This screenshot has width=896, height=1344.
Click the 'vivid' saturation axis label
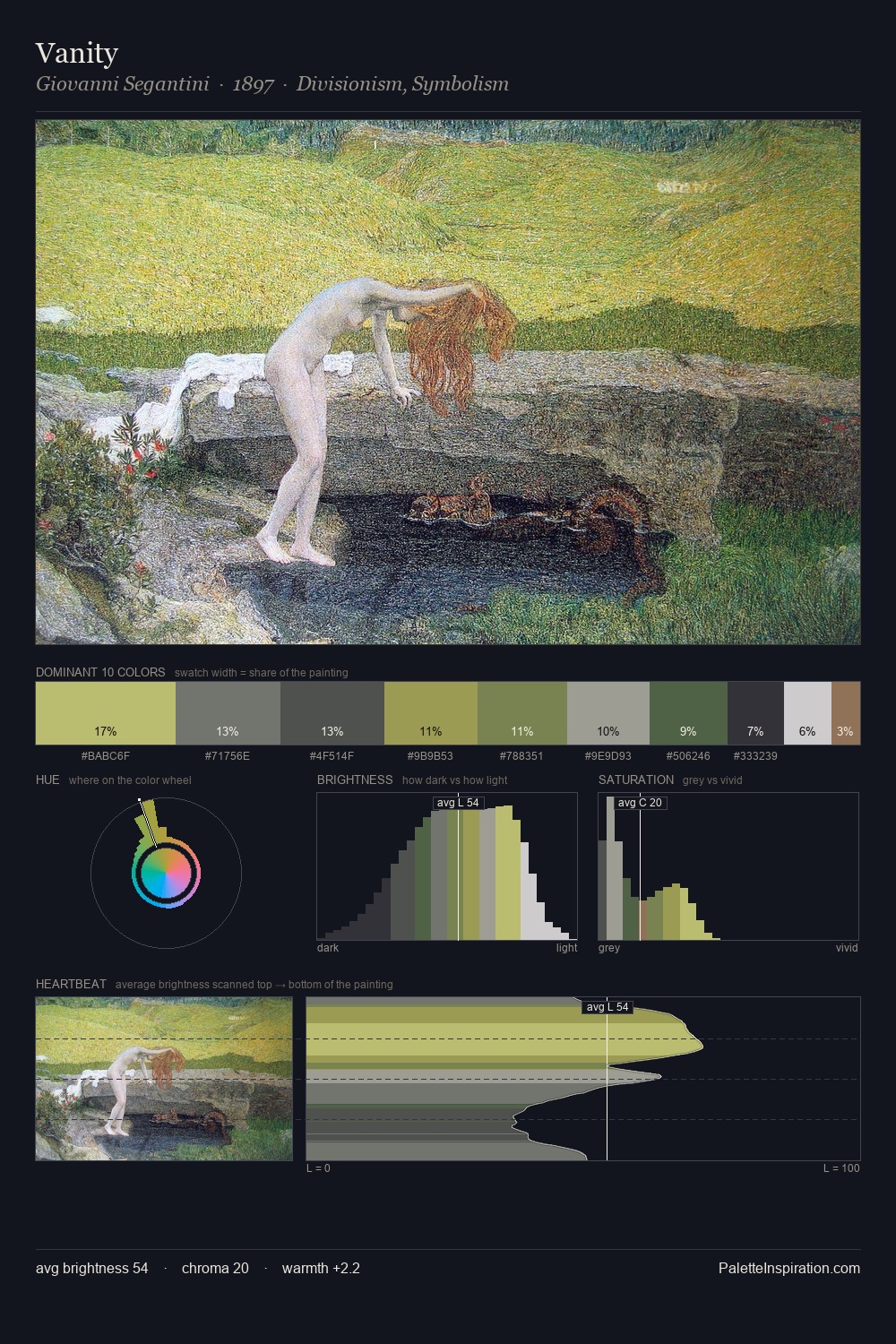click(847, 948)
